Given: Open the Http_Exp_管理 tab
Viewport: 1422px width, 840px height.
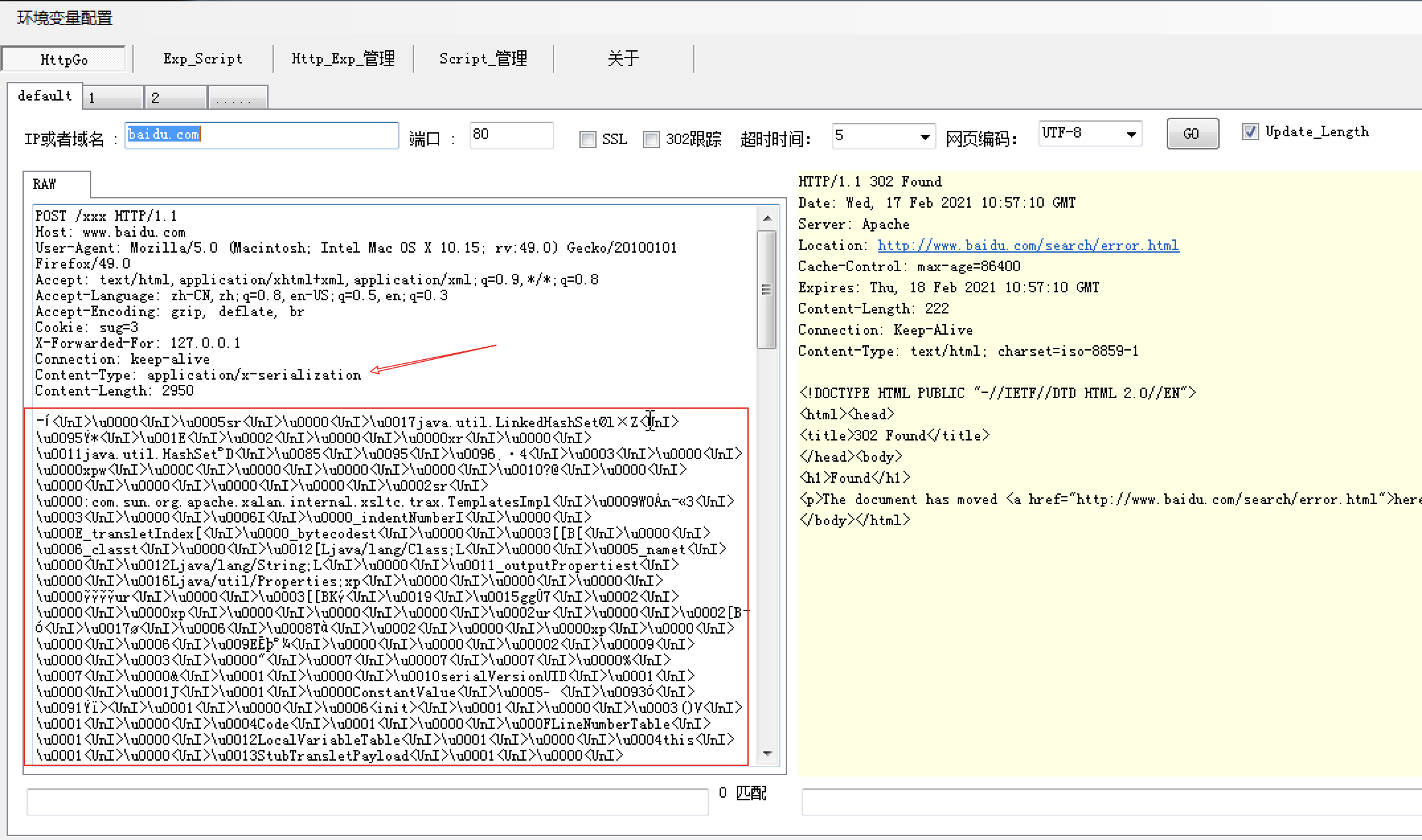Looking at the screenshot, I should click(x=343, y=59).
